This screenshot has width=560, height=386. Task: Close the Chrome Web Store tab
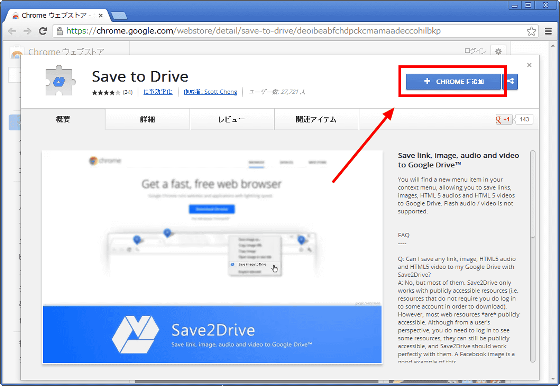pos(101,15)
